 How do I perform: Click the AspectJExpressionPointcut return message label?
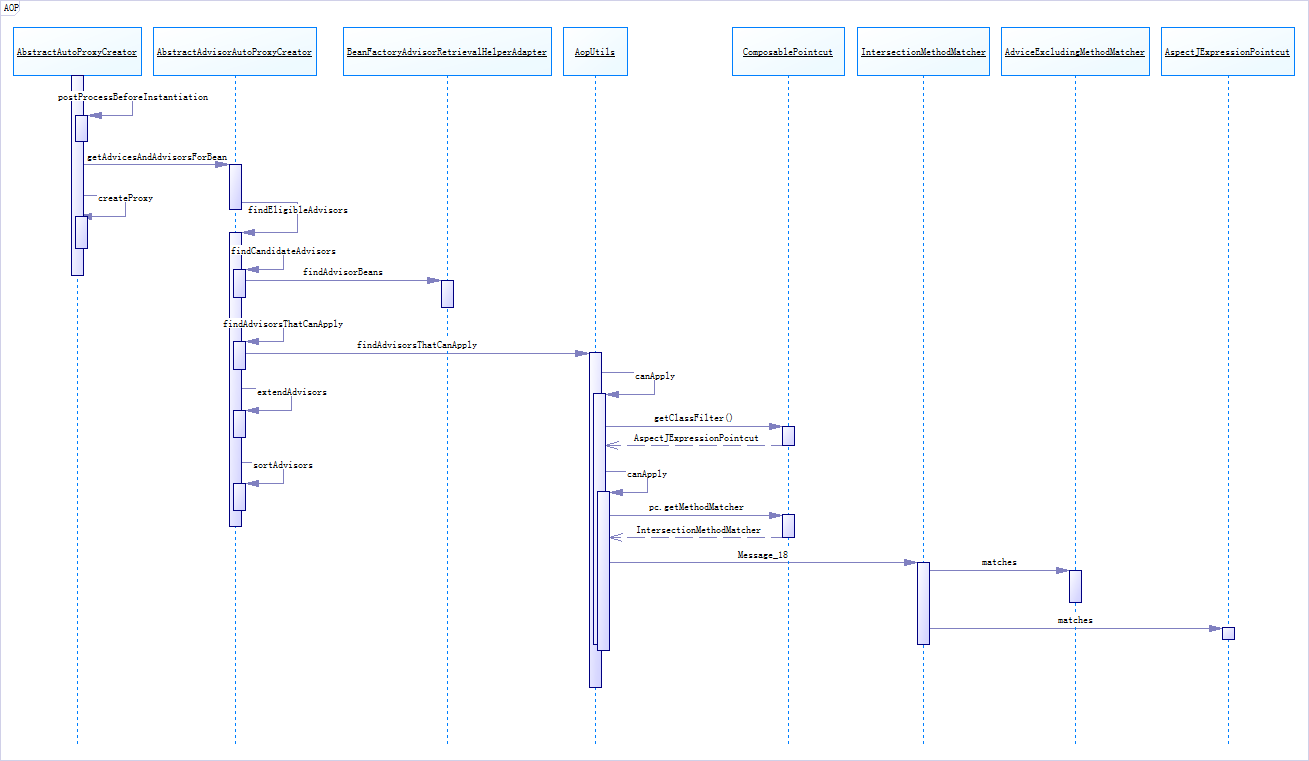coord(696,438)
